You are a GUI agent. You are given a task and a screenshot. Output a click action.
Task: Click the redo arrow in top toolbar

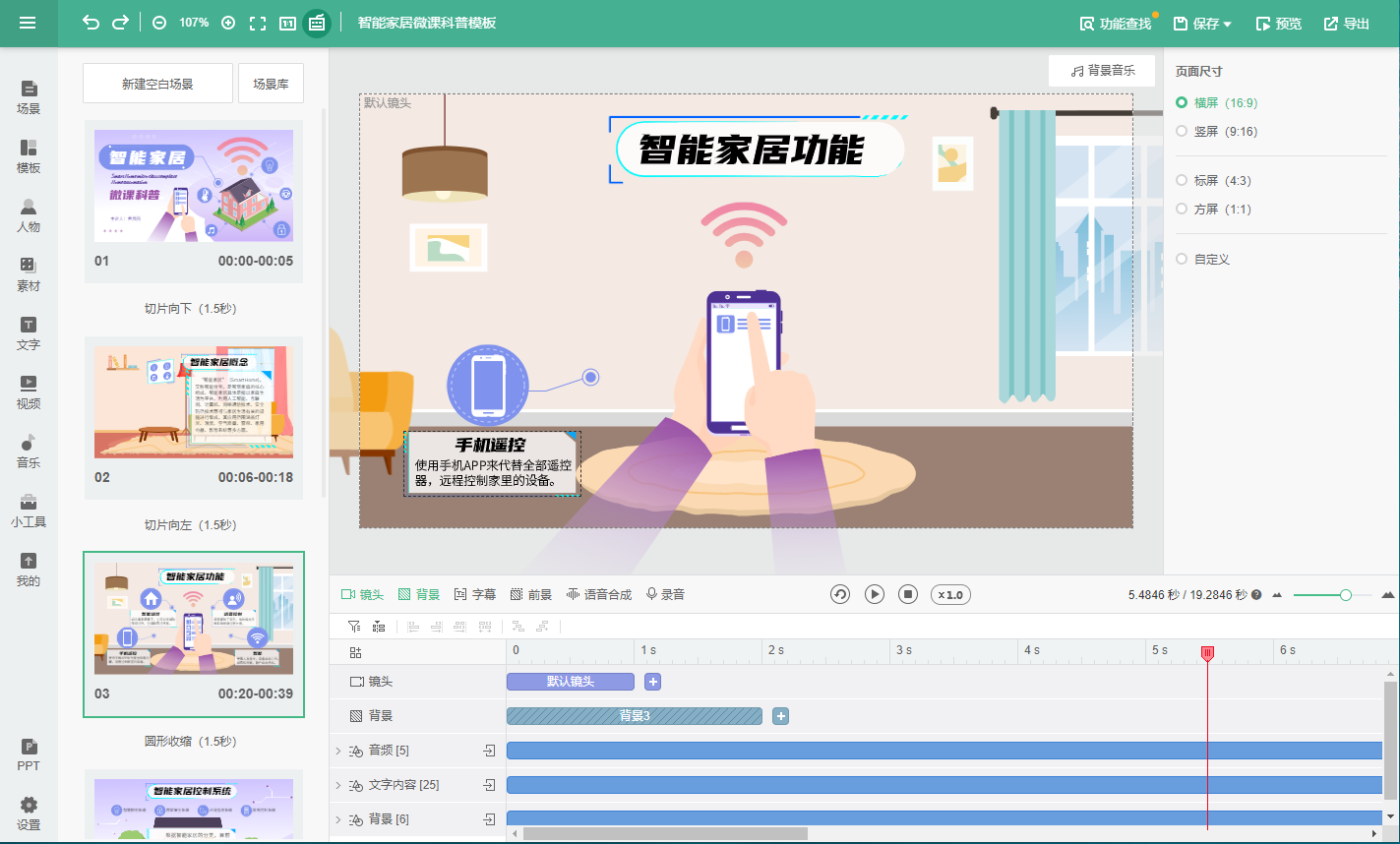(x=120, y=23)
